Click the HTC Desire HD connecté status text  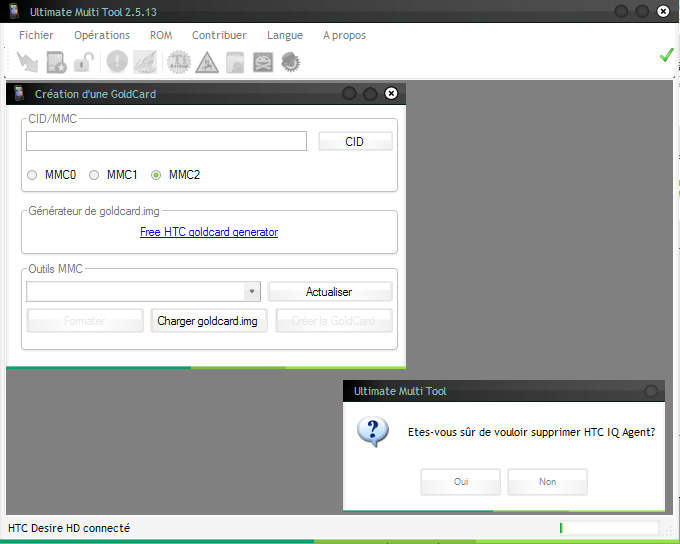pos(69,528)
